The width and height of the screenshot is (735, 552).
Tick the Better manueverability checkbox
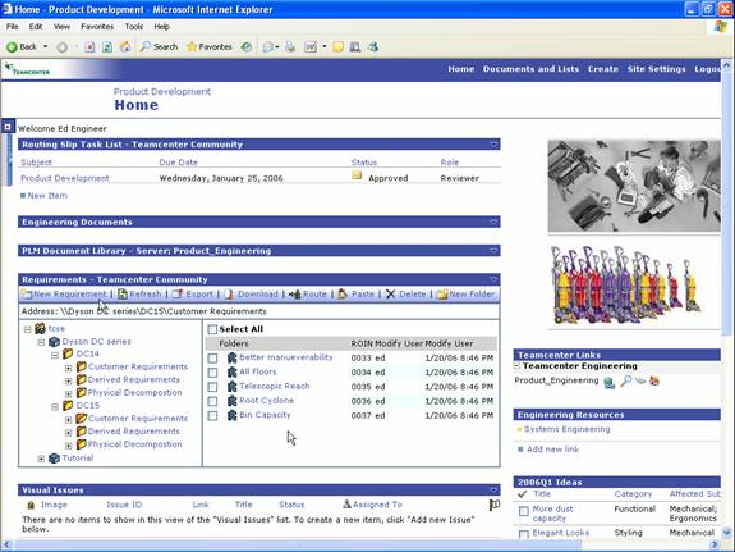coord(212,358)
